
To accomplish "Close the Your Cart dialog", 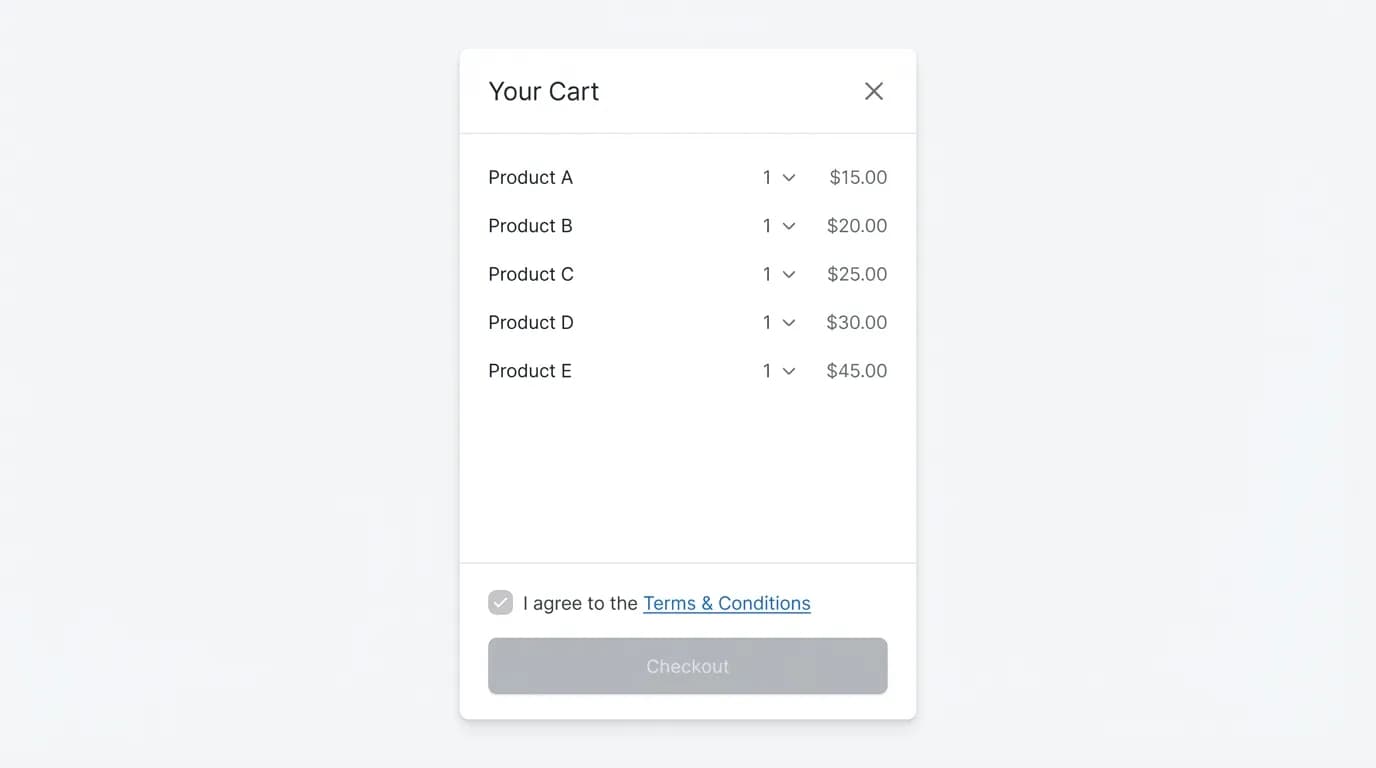I will click(874, 91).
